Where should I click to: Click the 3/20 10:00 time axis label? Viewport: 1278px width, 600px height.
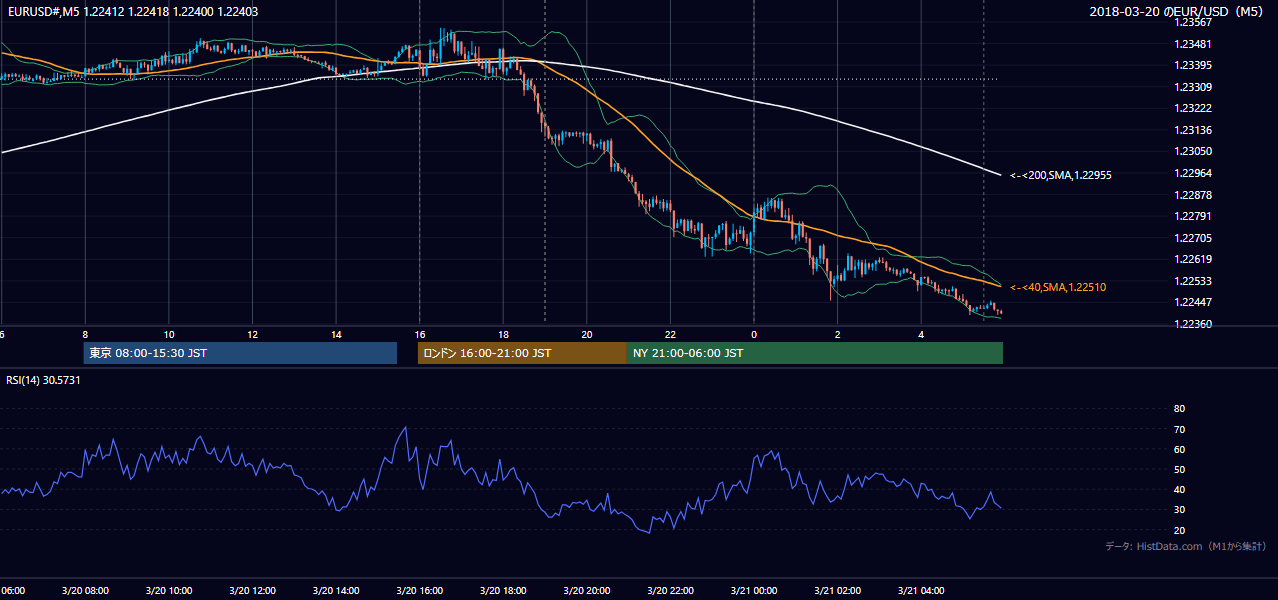[169, 591]
